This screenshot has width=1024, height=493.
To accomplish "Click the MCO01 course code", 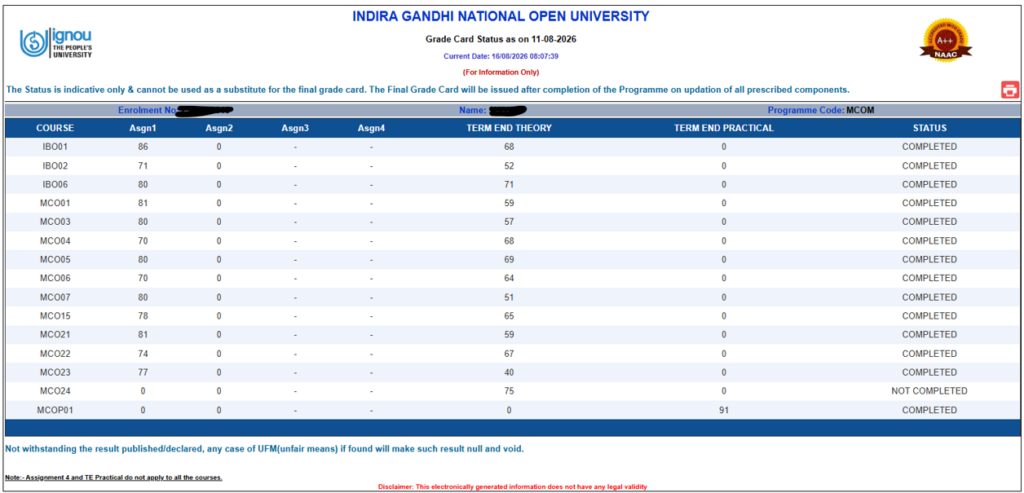I will coord(55,203).
